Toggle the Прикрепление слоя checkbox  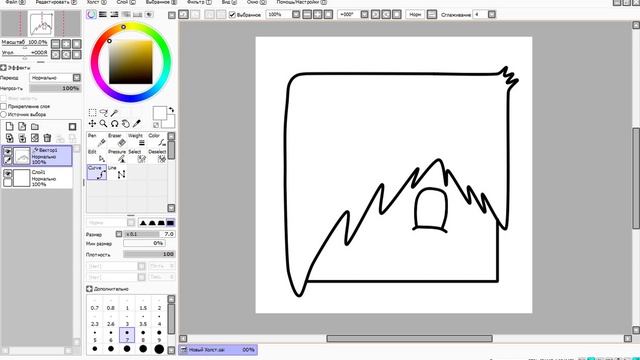[x=4, y=106]
